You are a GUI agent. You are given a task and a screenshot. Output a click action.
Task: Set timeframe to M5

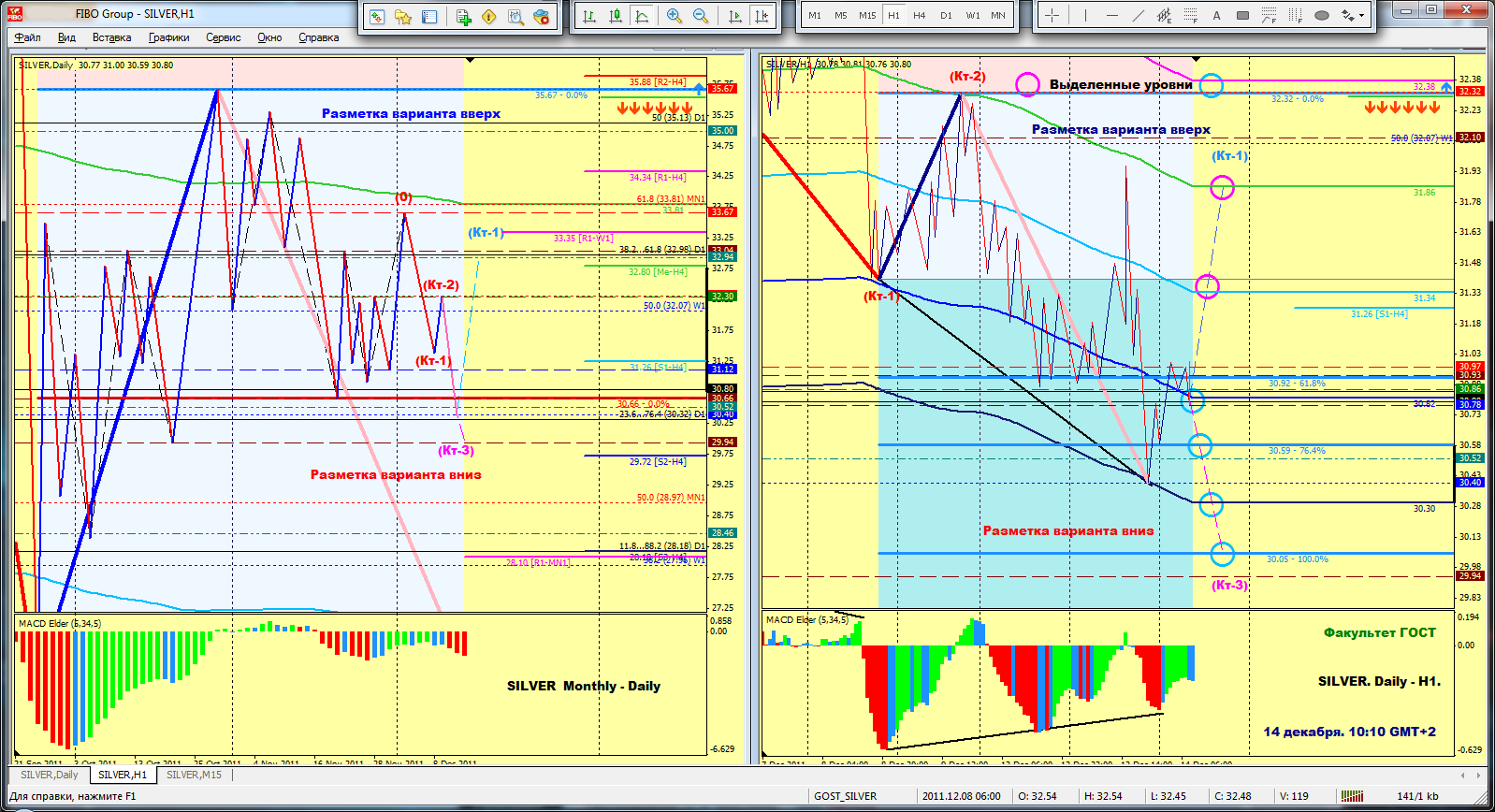coord(841,15)
